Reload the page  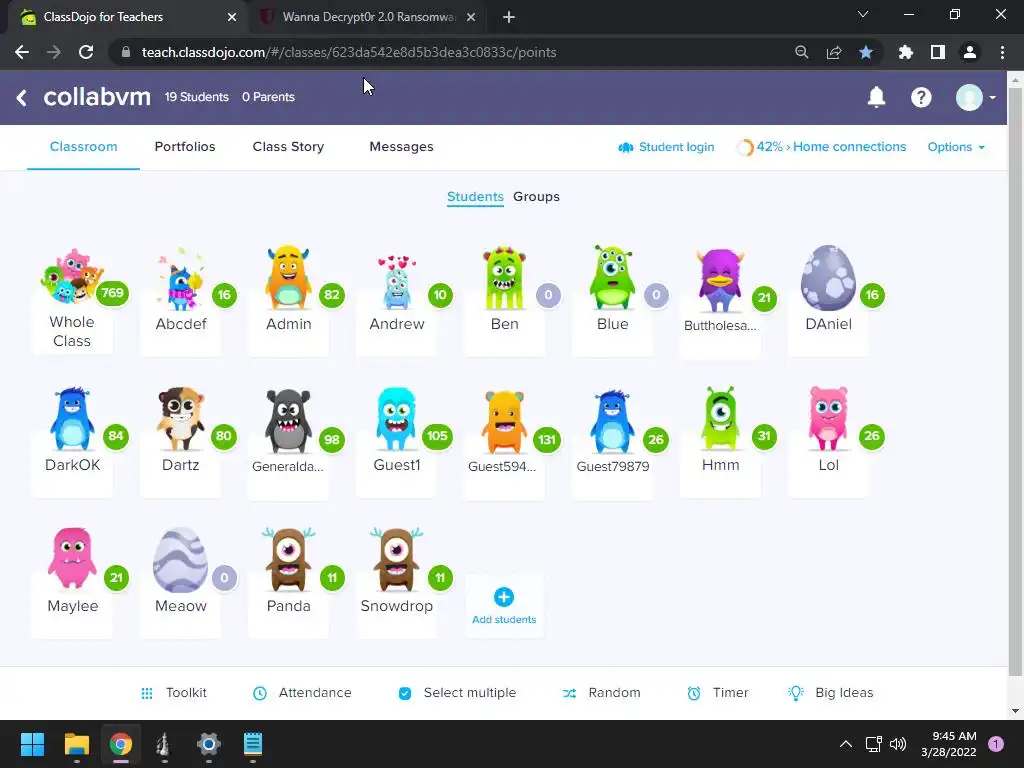[86, 52]
